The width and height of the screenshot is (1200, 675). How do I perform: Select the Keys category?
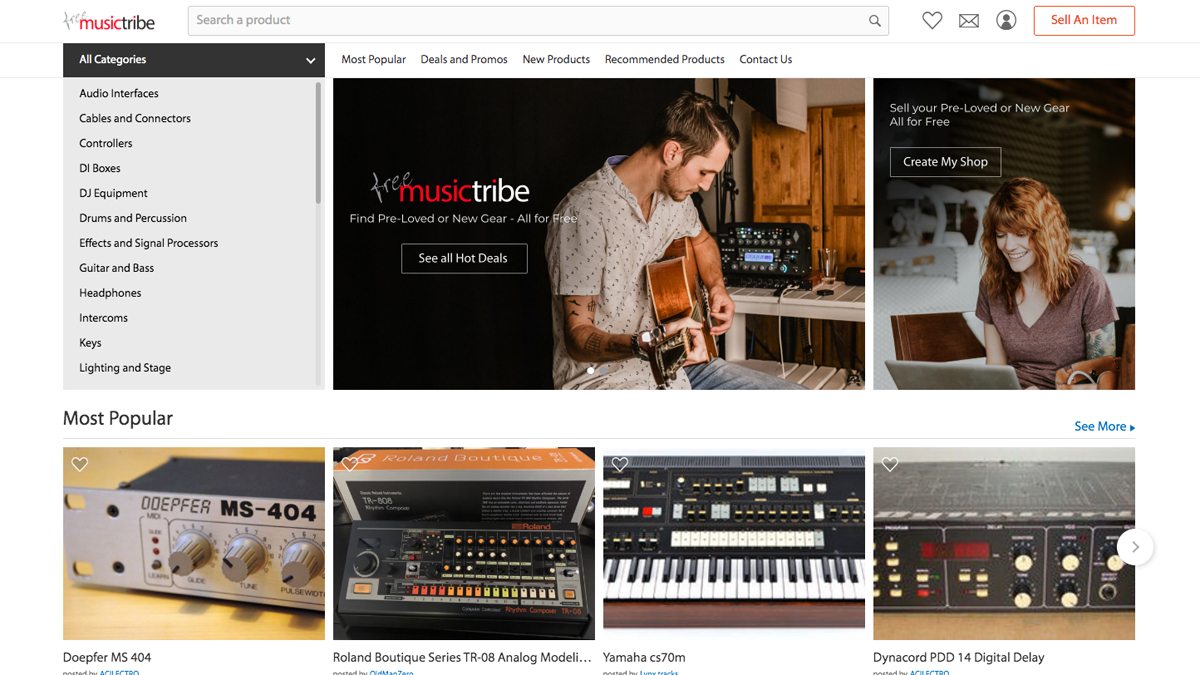(x=90, y=343)
